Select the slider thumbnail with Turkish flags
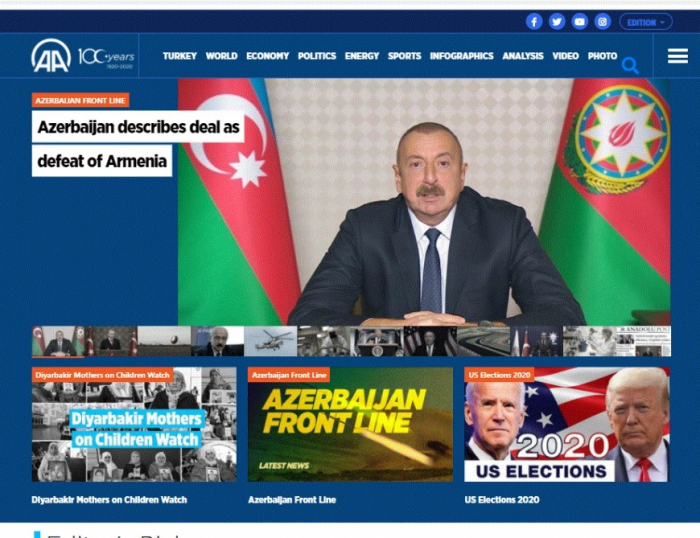Screen dimensions: 700x538 [x=111, y=342]
